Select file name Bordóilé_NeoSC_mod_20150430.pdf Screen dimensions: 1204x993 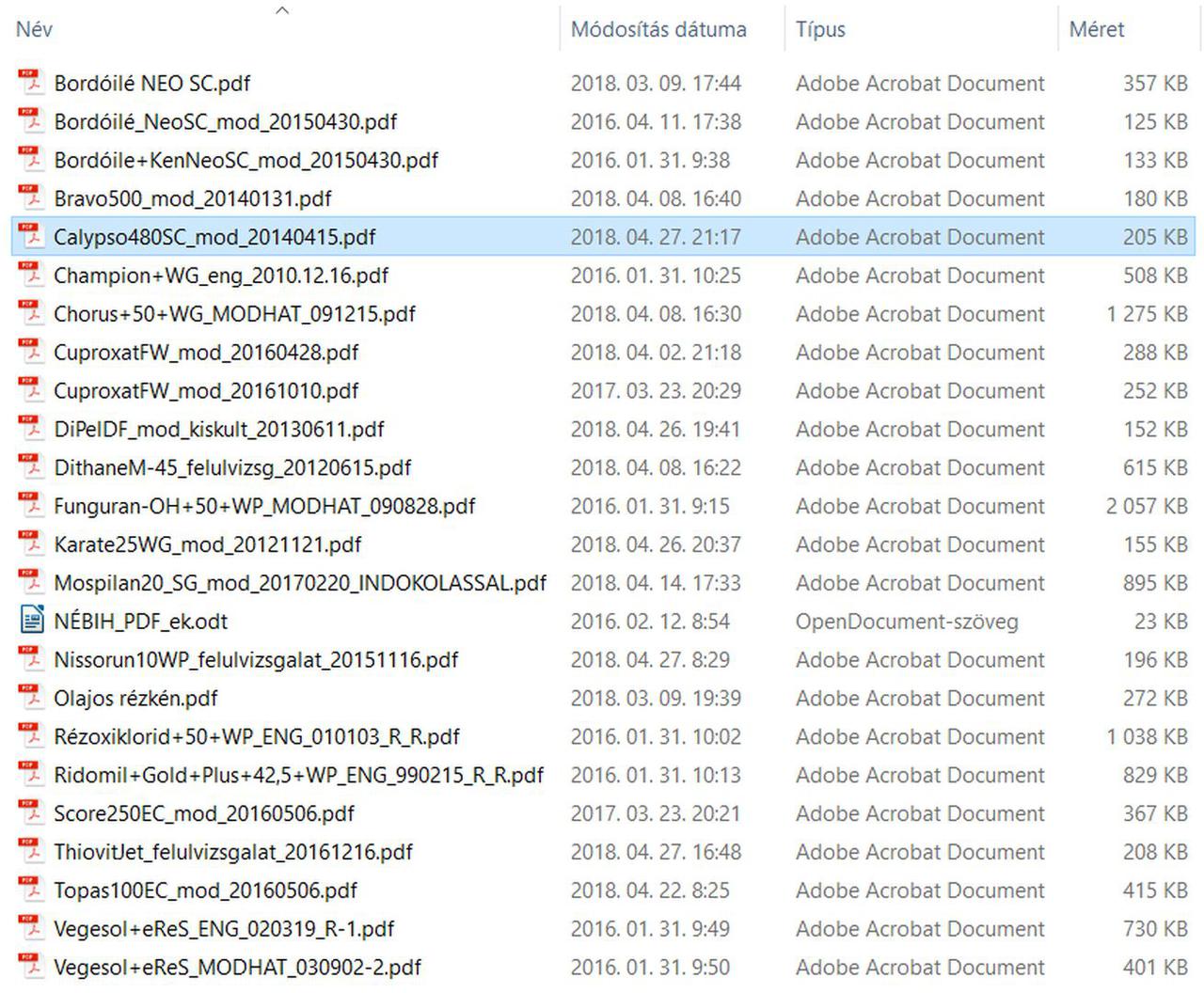pos(226,122)
